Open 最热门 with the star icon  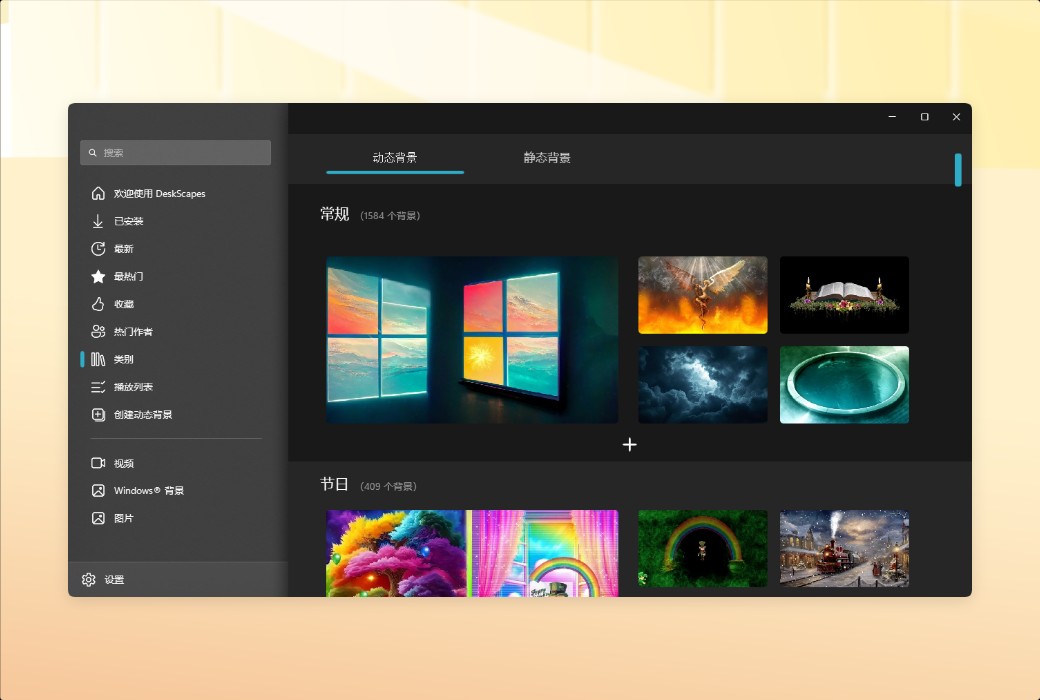coord(128,276)
